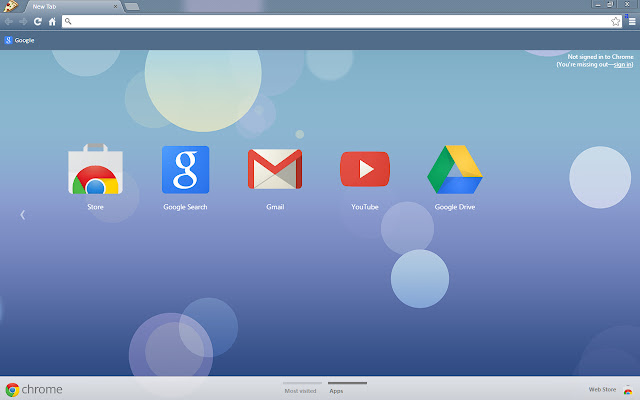
Task: Restore down the browser window
Action: pyautogui.click(x=610, y=4)
